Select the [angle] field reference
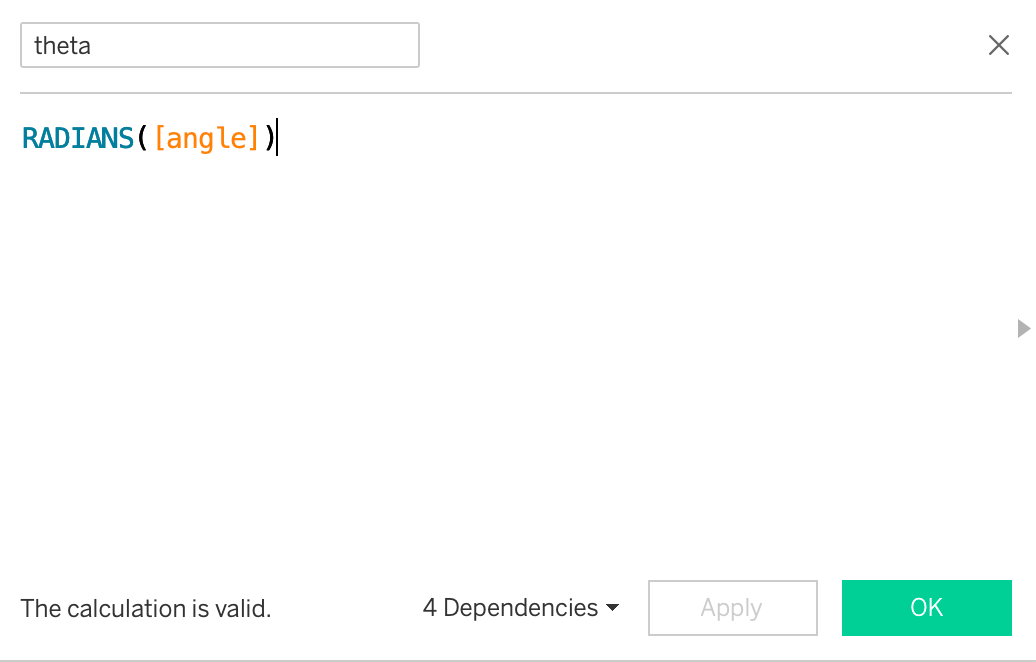 click(207, 138)
